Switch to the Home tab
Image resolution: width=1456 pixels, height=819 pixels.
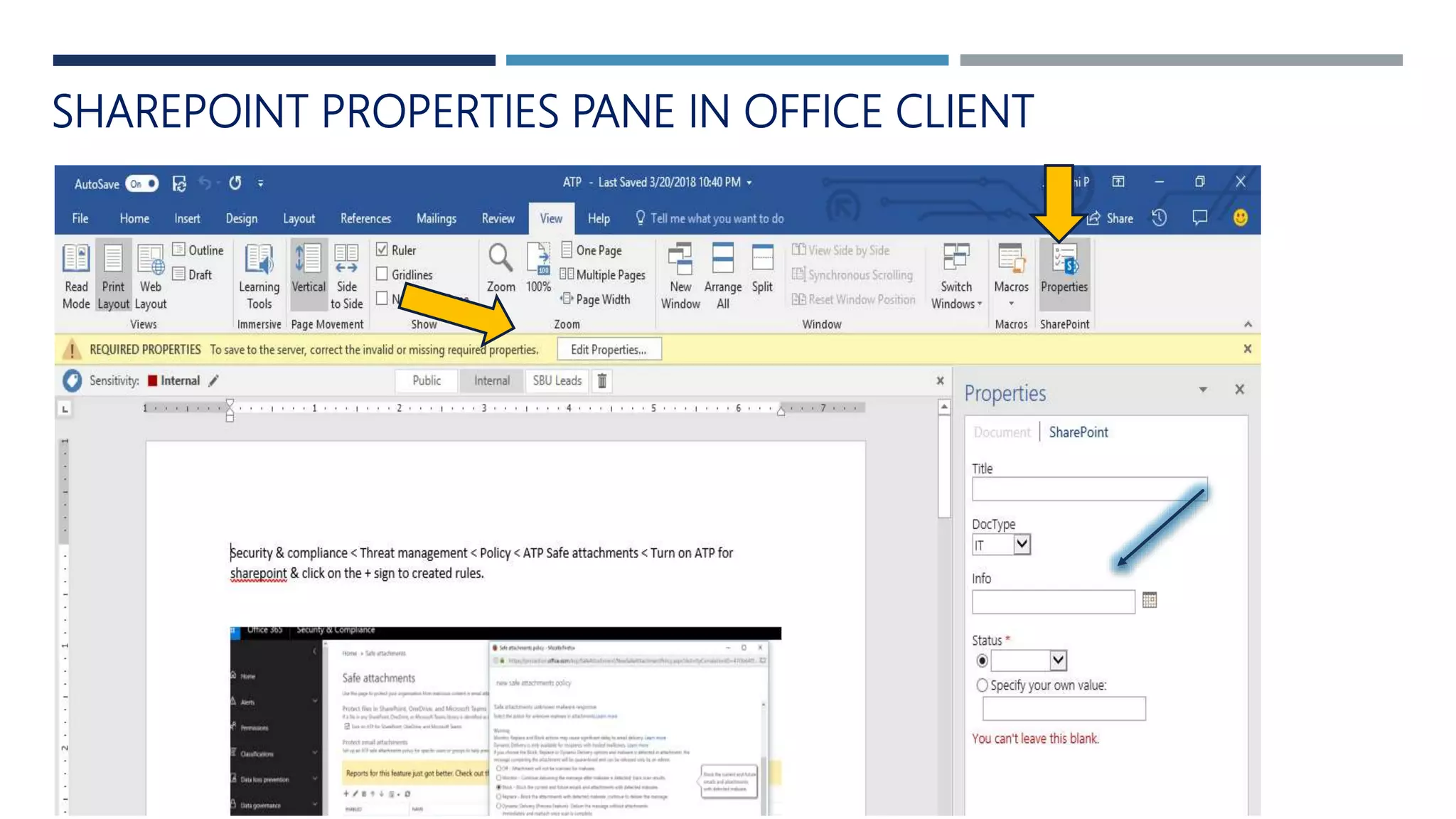(134, 218)
